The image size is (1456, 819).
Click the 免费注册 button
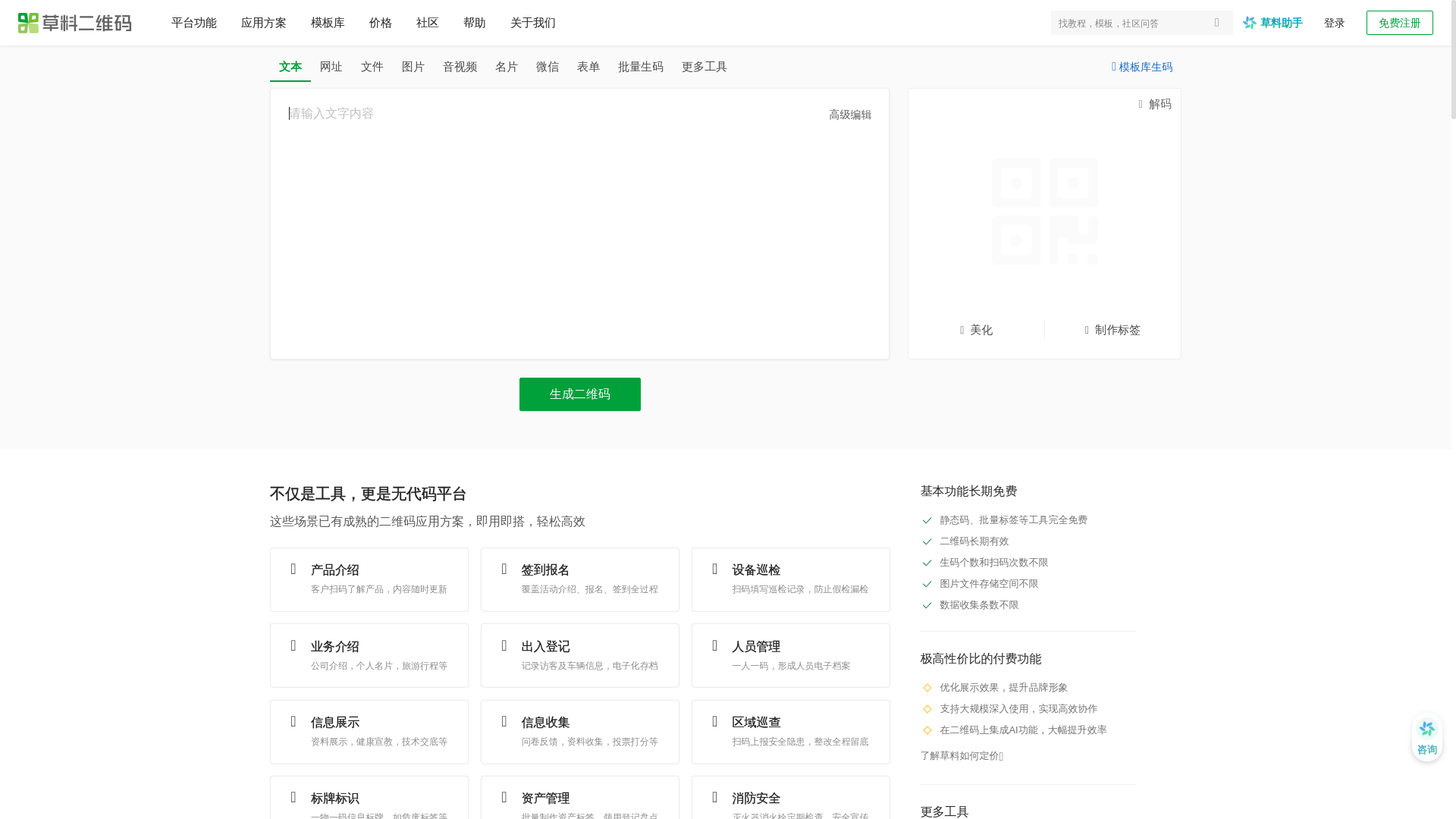1400,23
